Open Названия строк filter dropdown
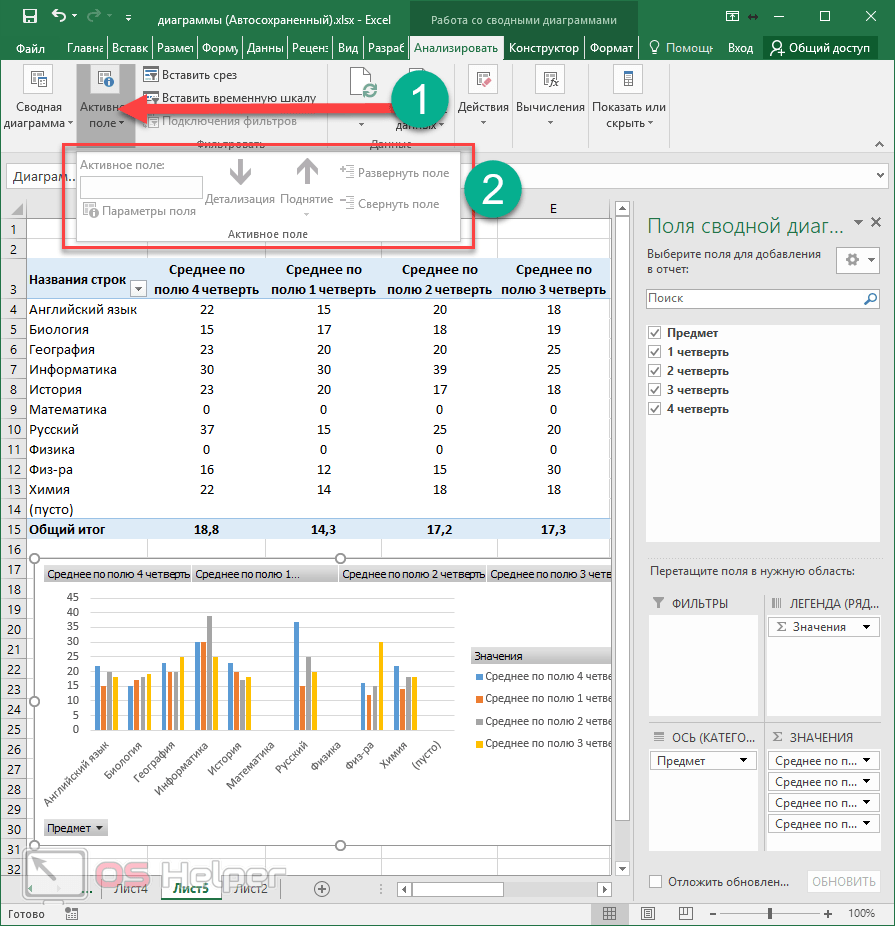Screen dimensions: 895x926 (x=138, y=289)
